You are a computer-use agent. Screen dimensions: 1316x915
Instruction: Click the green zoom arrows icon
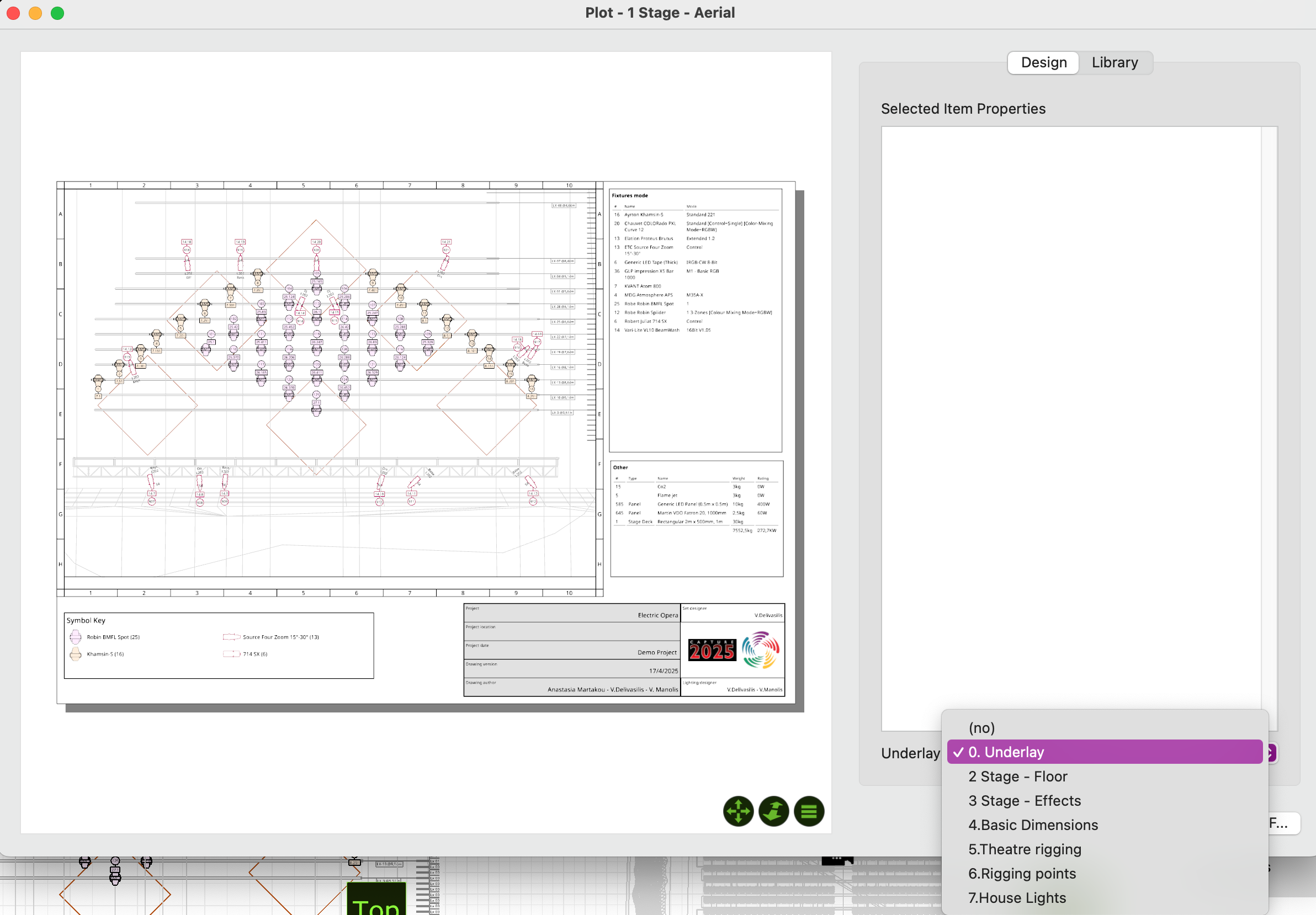coord(773,811)
